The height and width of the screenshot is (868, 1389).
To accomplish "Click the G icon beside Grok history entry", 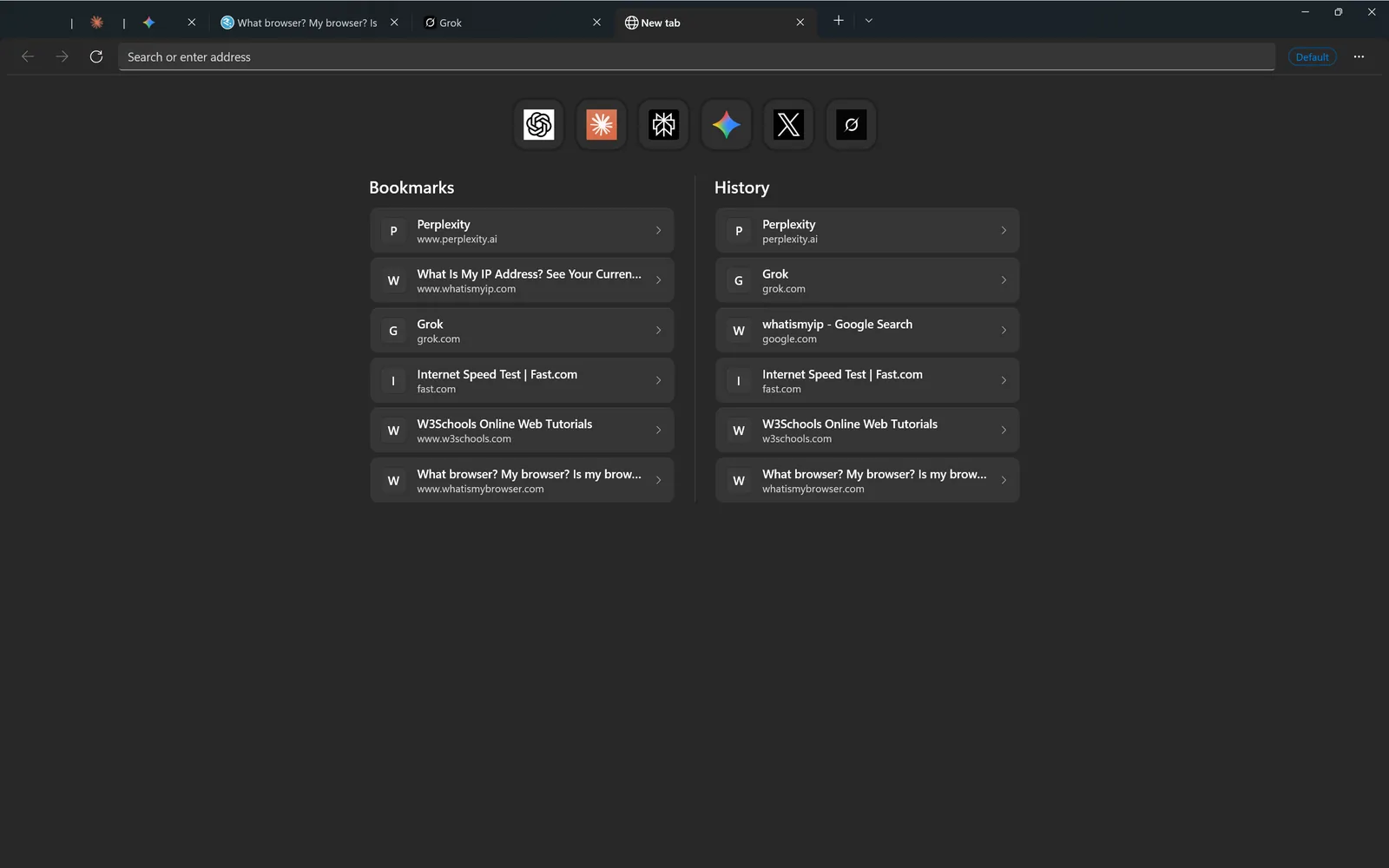I will 739,280.
